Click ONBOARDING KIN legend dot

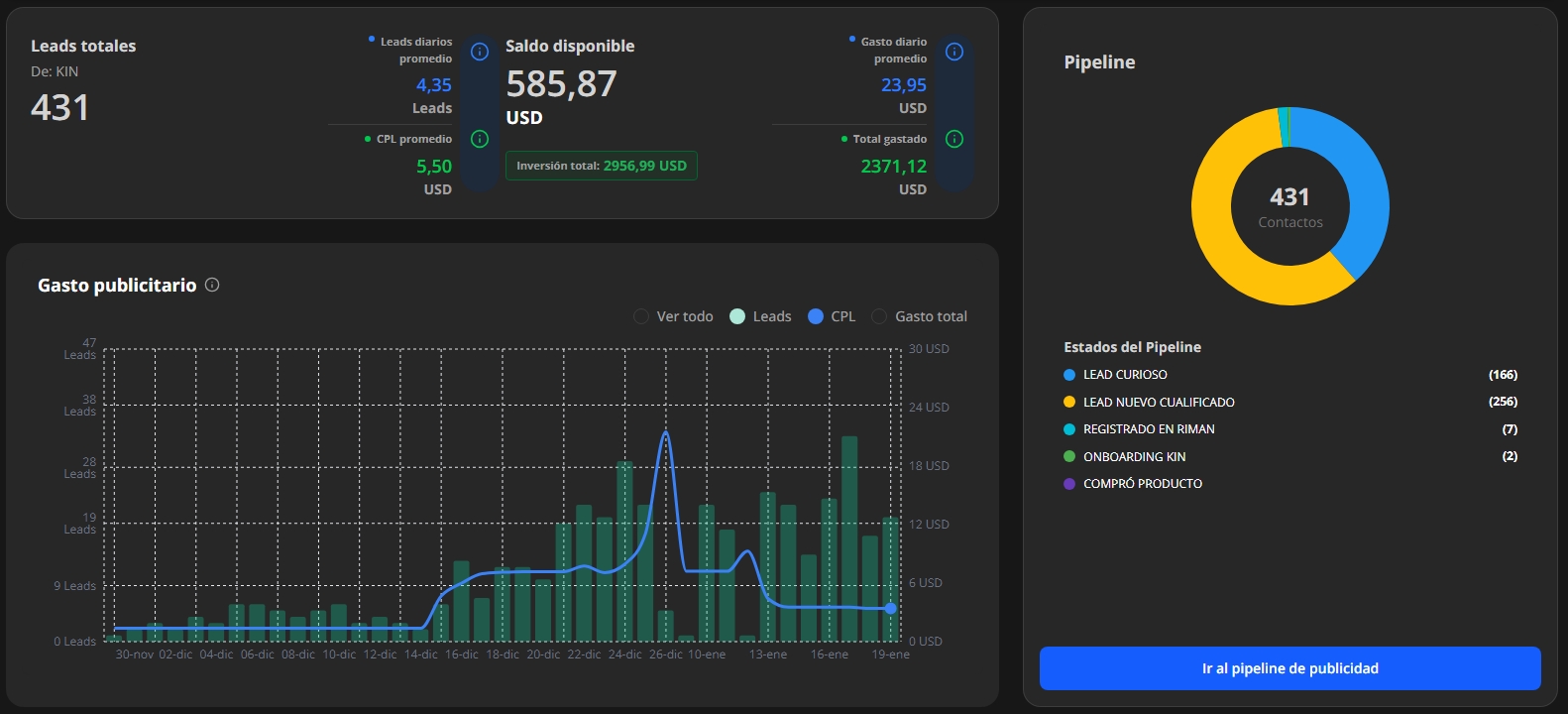1069,457
